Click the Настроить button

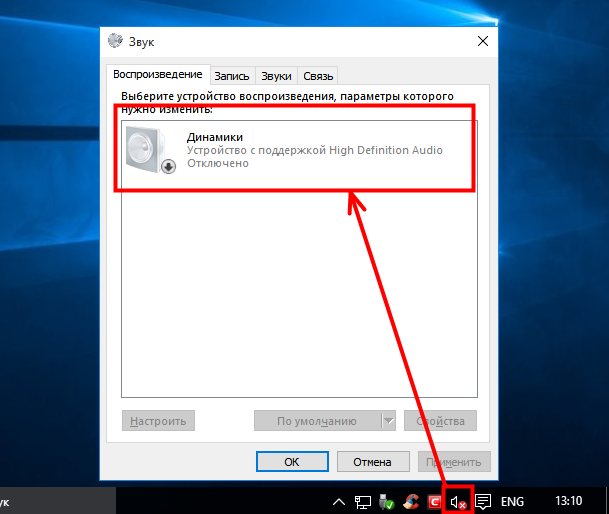[158, 421]
